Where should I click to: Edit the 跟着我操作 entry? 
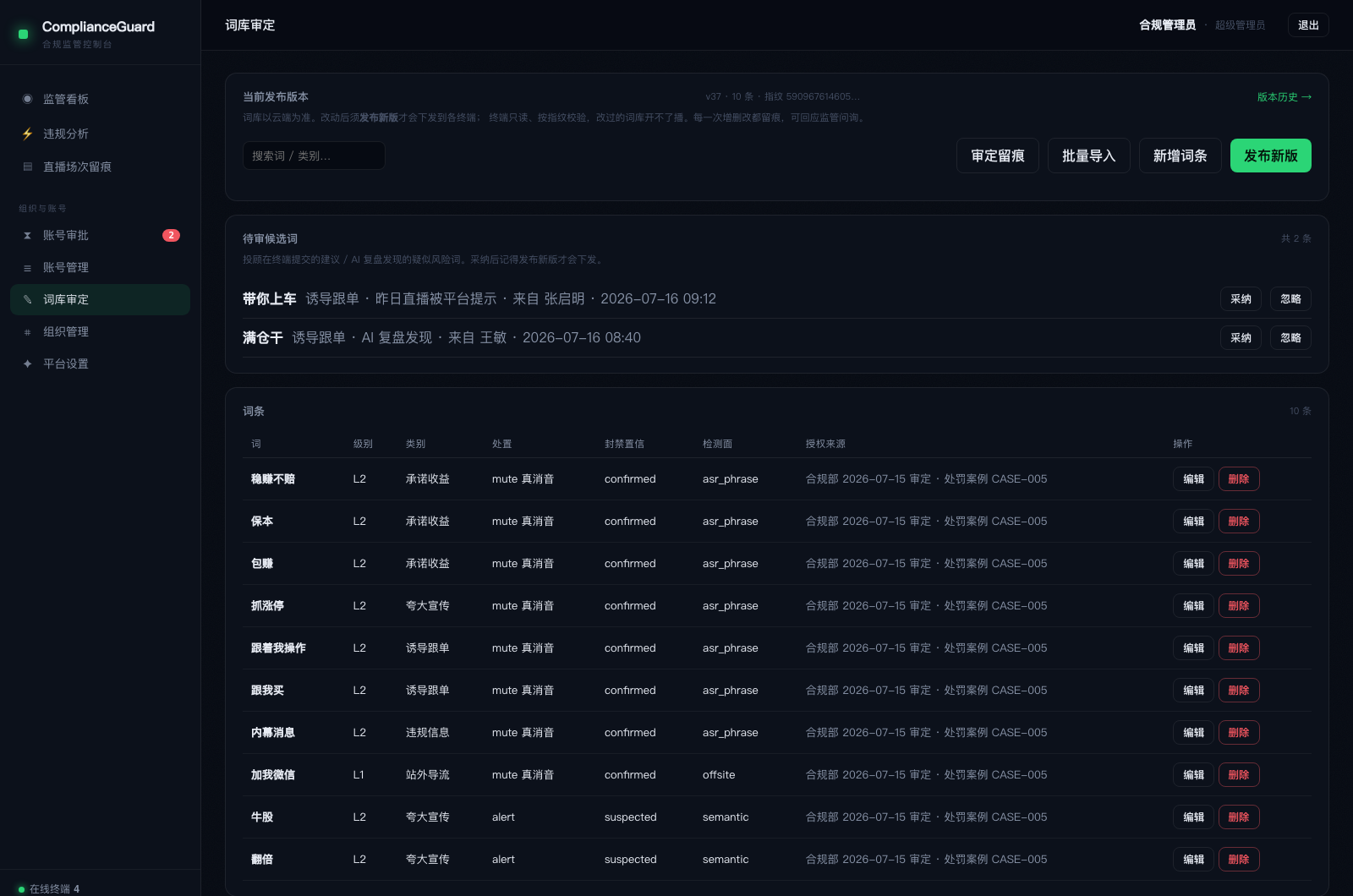pyautogui.click(x=1193, y=647)
